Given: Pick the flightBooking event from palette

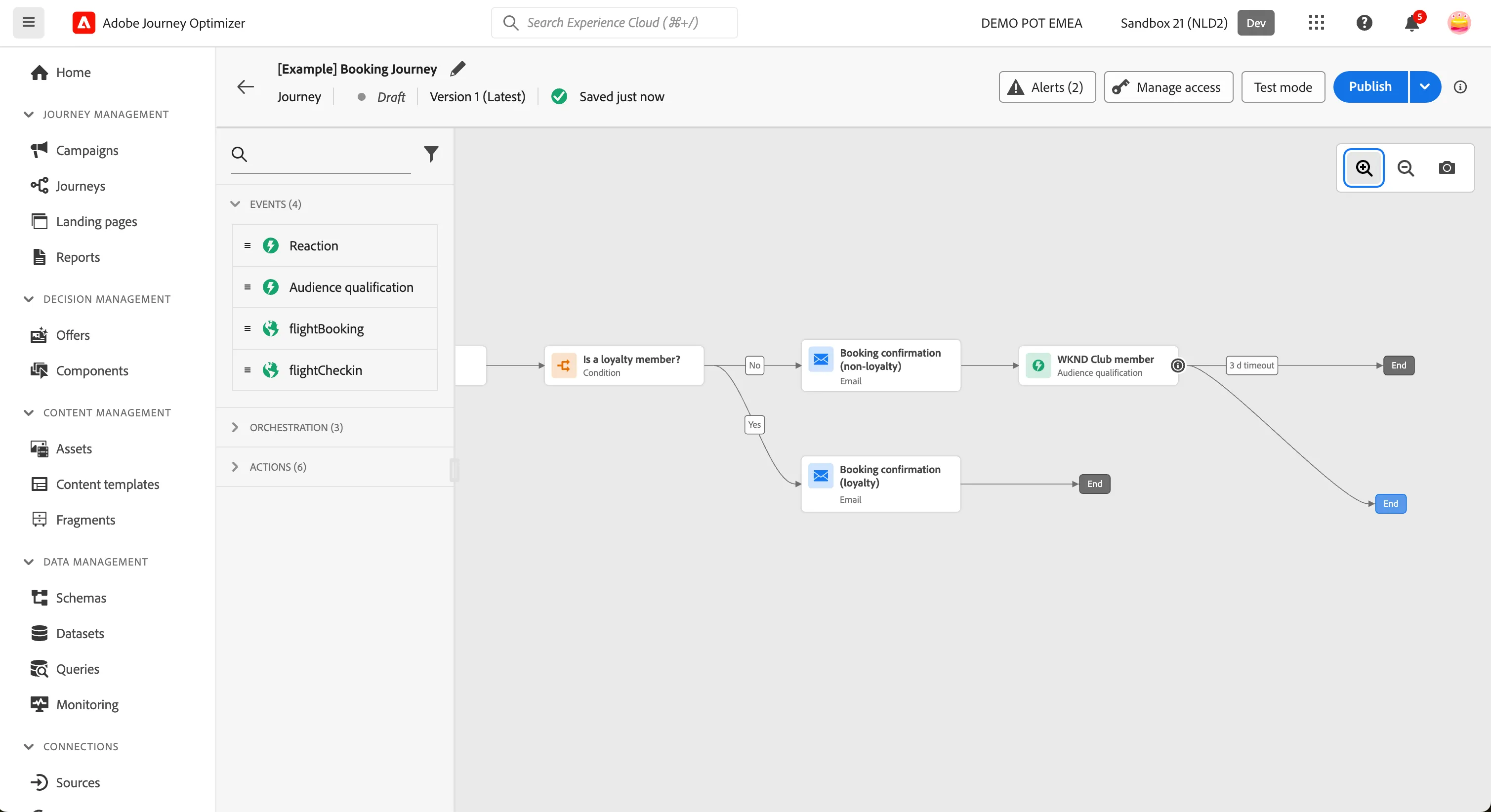Looking at the screenshot, I should pyautogui.click(x=334, y=329).
